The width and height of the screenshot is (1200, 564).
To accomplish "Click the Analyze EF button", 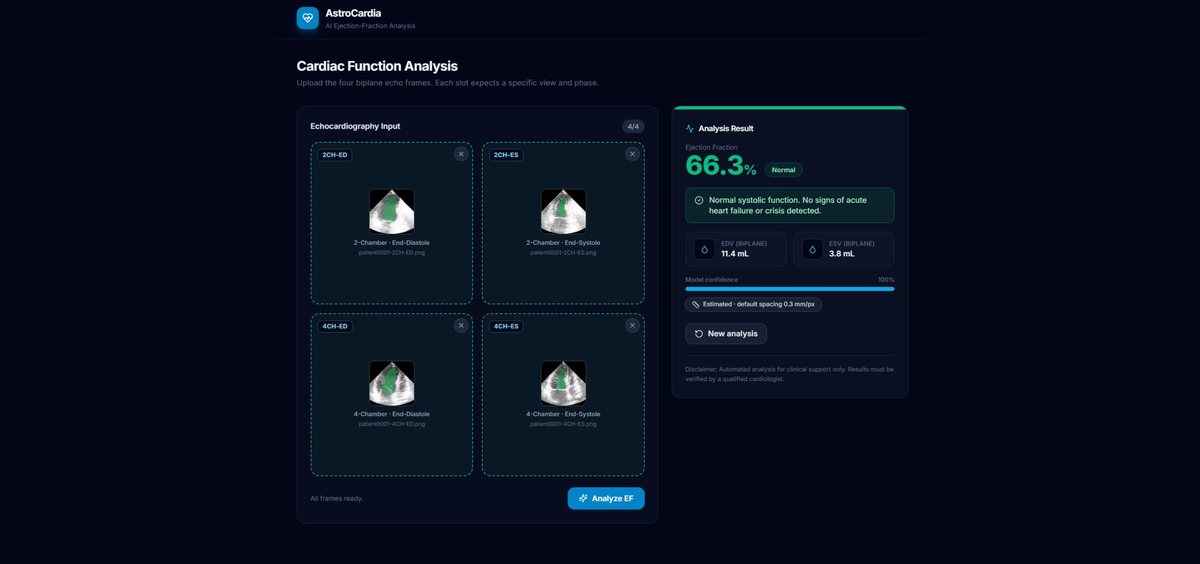I will 606,498.
